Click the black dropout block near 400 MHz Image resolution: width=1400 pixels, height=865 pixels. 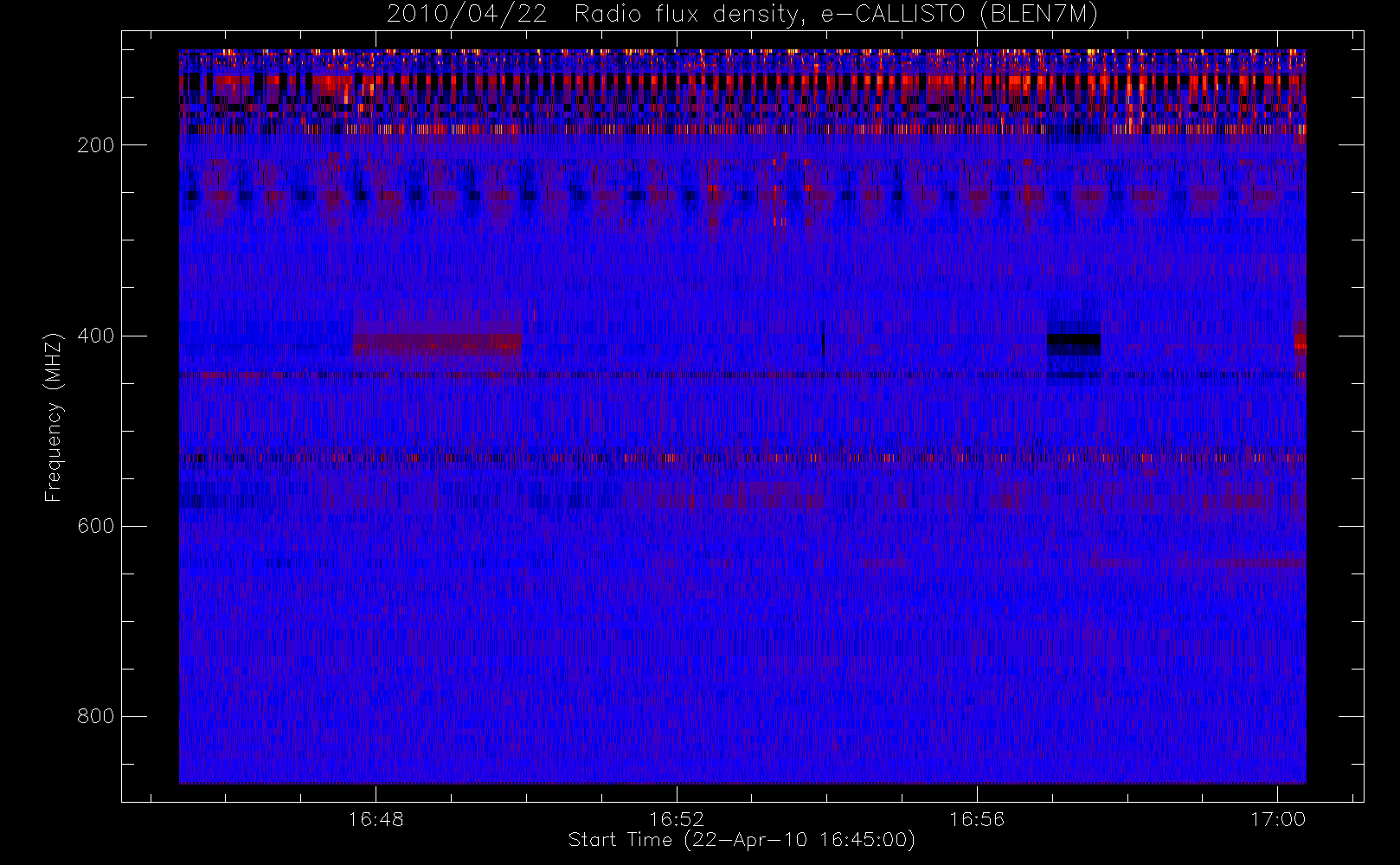click(x=1073, y=343)
